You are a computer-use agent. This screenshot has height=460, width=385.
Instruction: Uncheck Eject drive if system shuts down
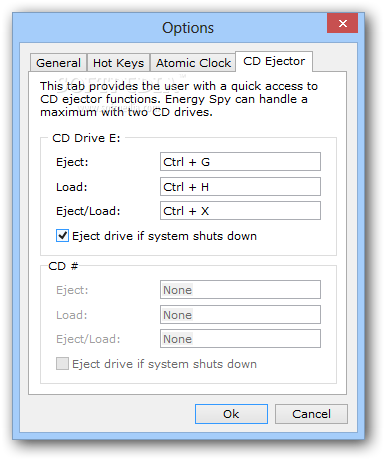point(62,236)
